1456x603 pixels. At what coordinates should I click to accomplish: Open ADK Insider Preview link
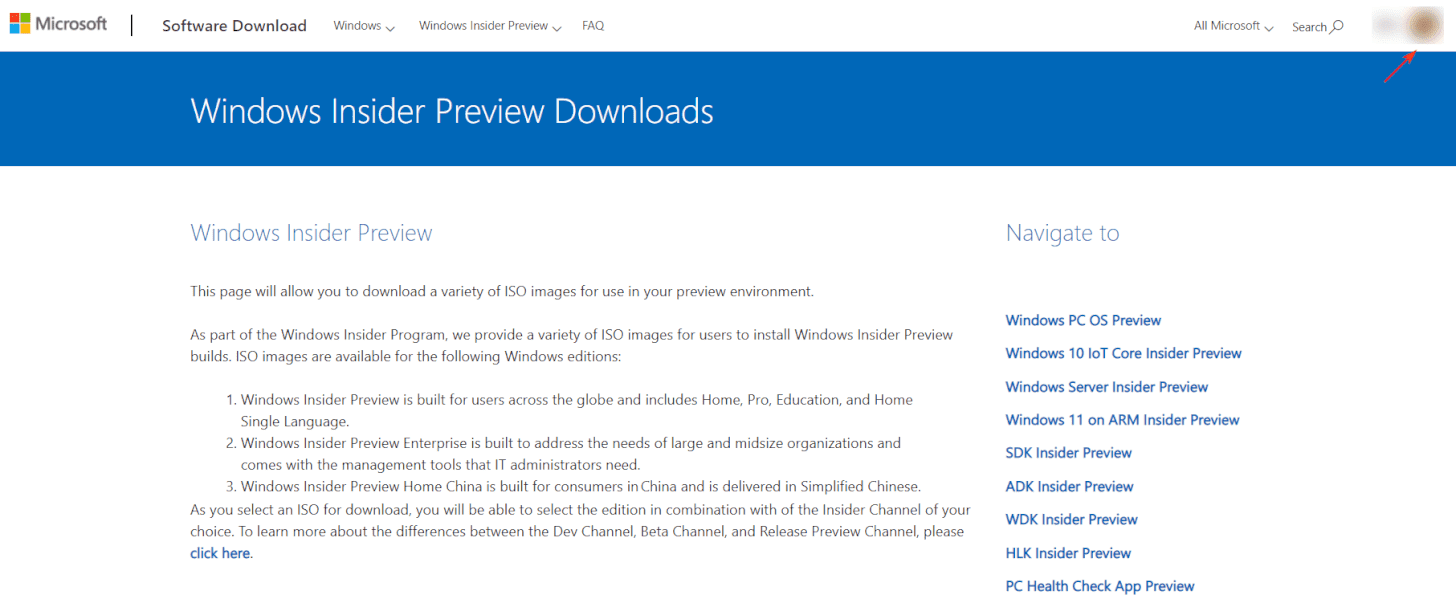[1069, 486]
